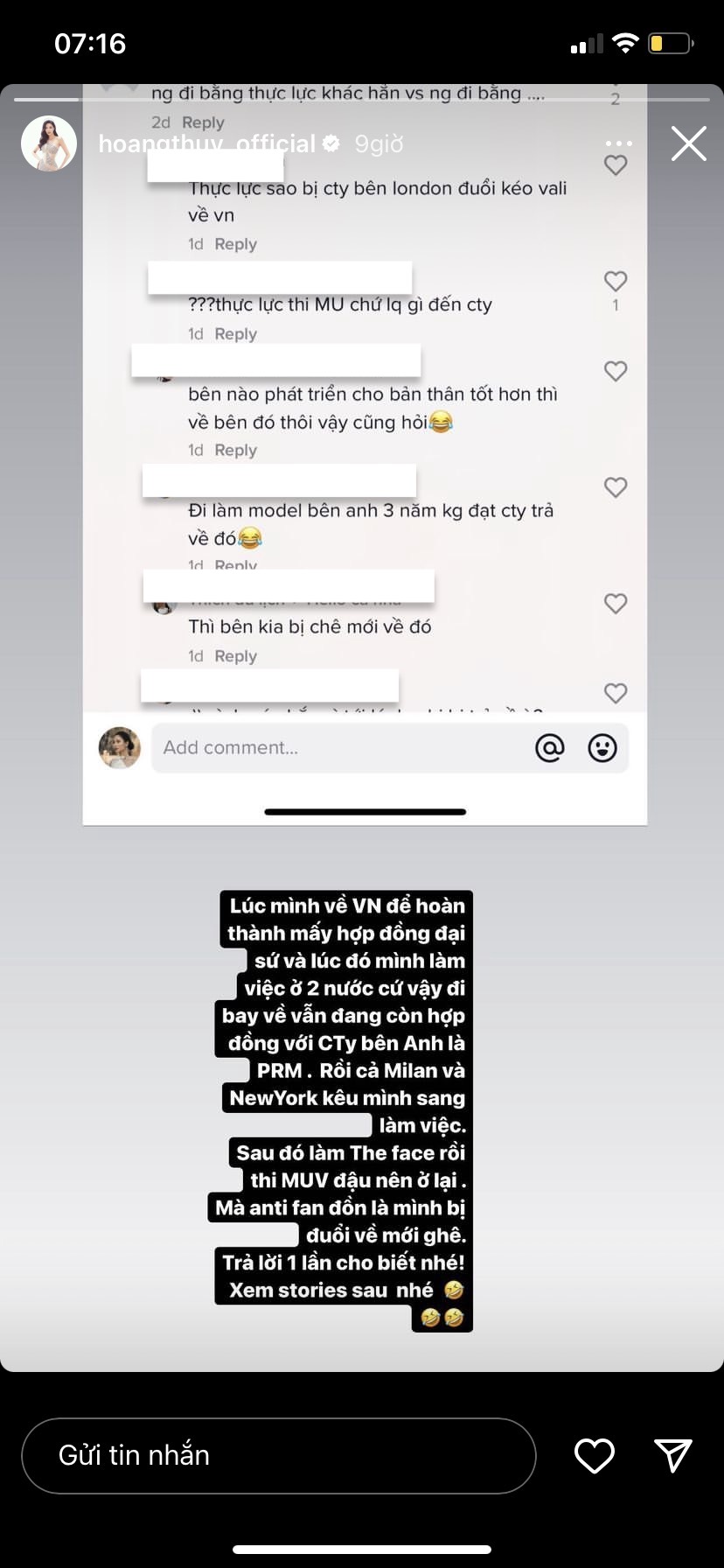Screen dimensions: 724x1568
Task: Tap the commenter avatar beside Add comment
Action: (x=120, y=747)
